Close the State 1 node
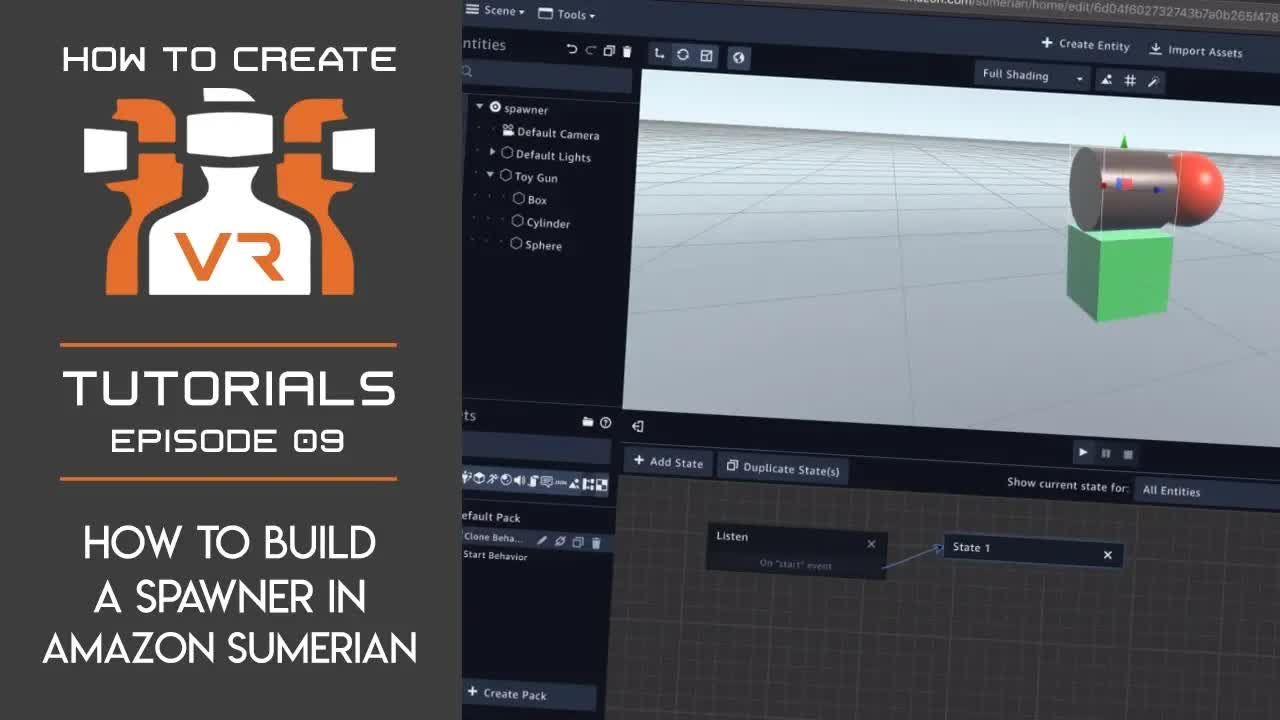This screenshot has height=720, width=1280. click(x=1107, y=555)
